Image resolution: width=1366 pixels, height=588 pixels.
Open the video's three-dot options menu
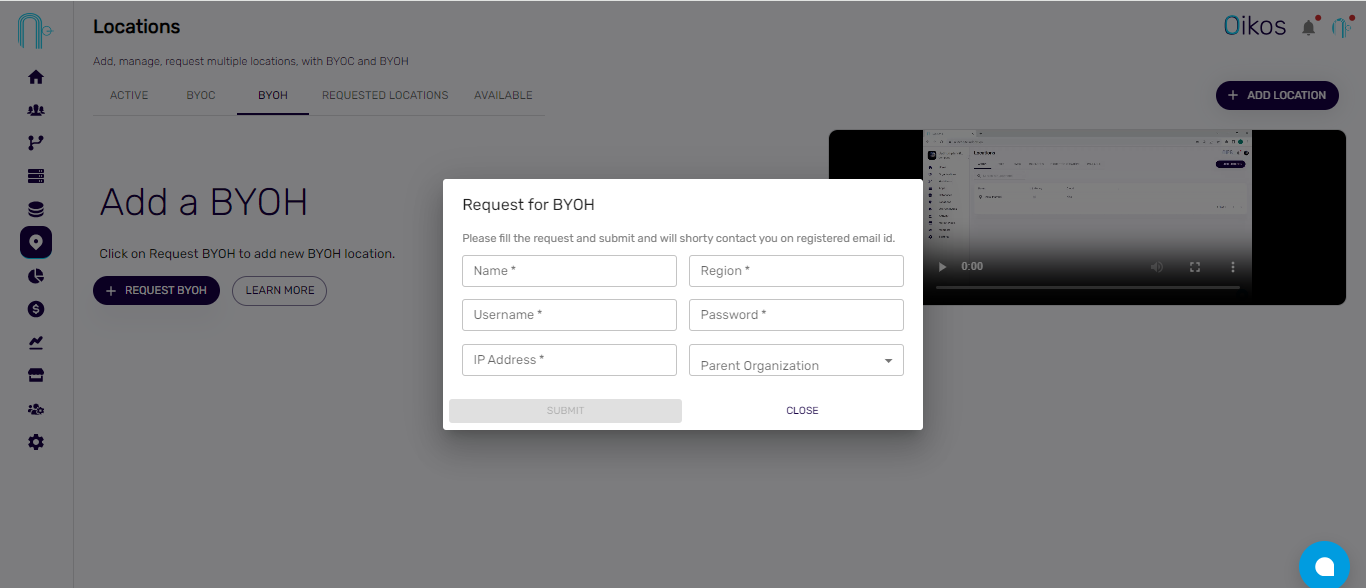1232,267
